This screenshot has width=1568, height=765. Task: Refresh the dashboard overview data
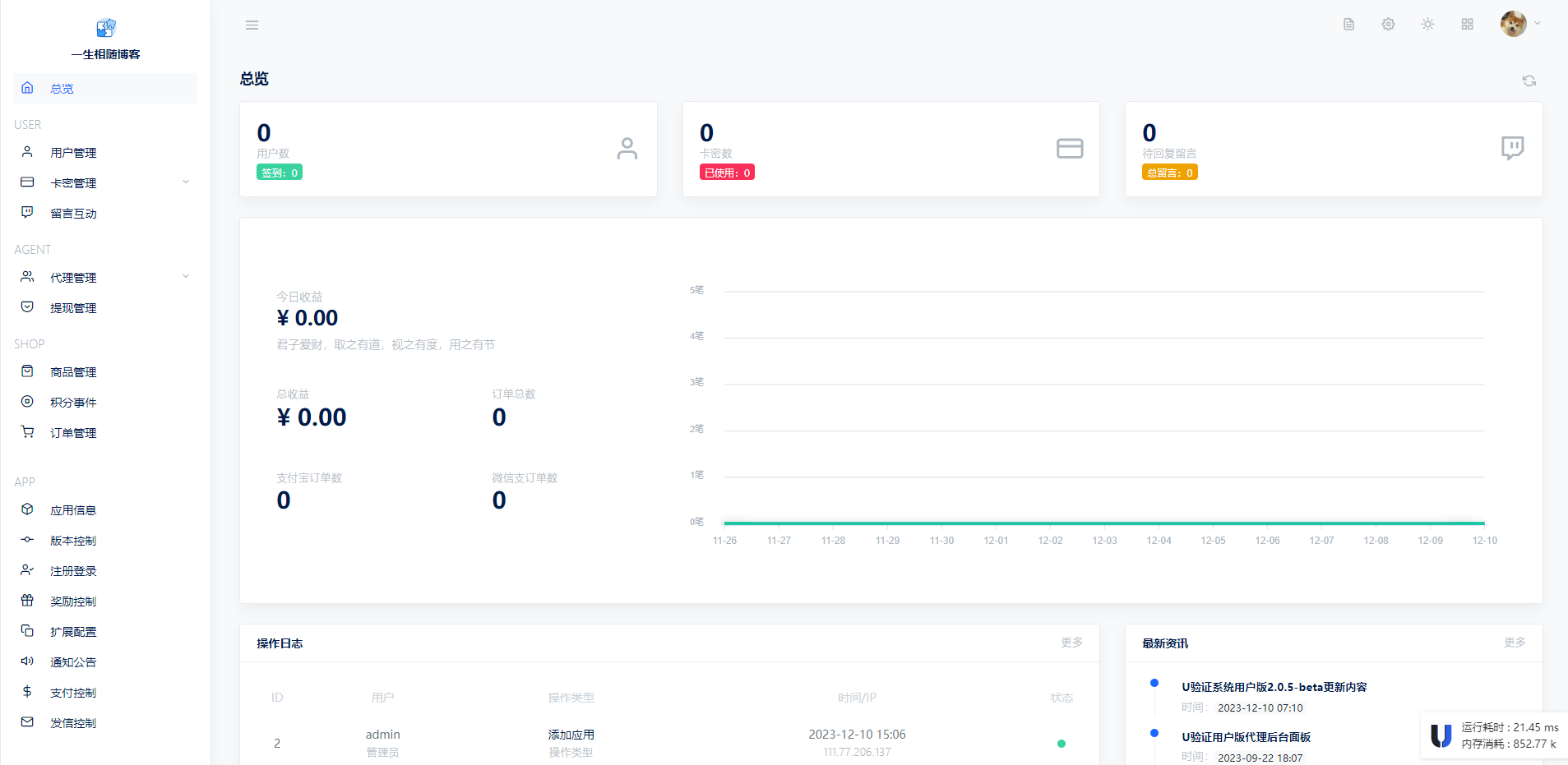[1529, 81]
